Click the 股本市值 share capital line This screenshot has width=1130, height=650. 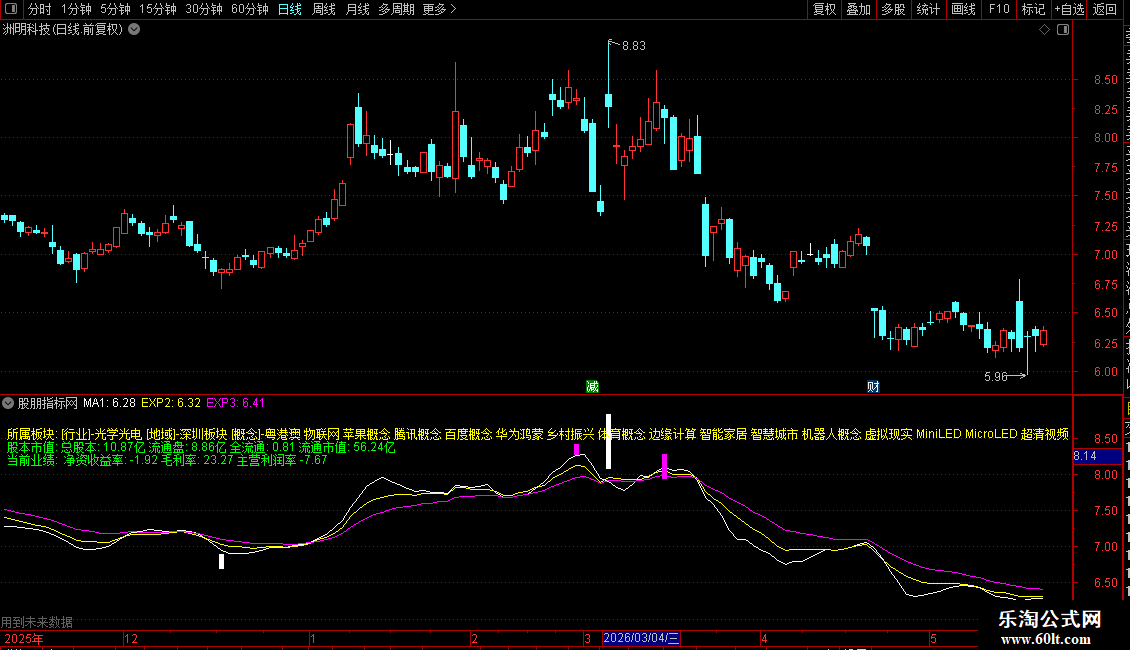[x=201, y=447]
